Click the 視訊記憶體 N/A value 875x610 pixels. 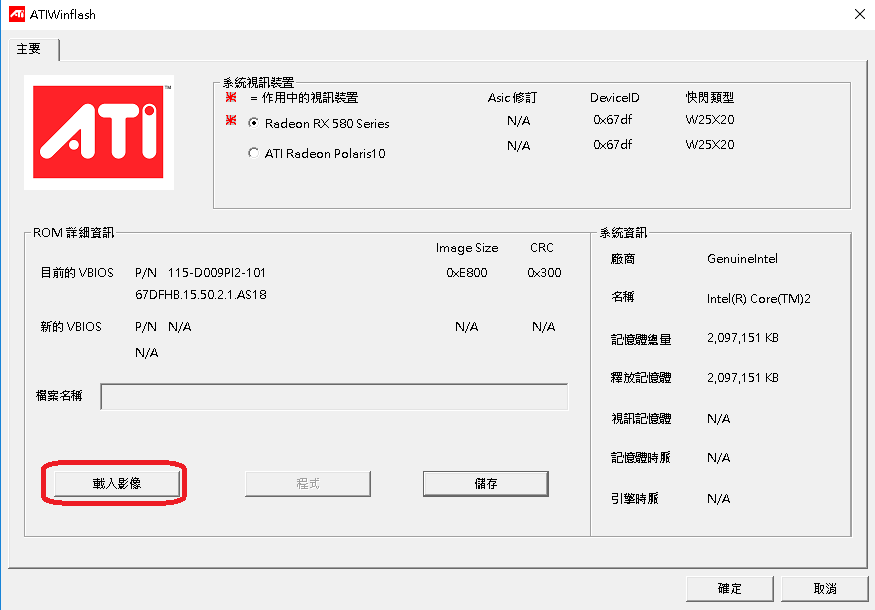(718, 419)
